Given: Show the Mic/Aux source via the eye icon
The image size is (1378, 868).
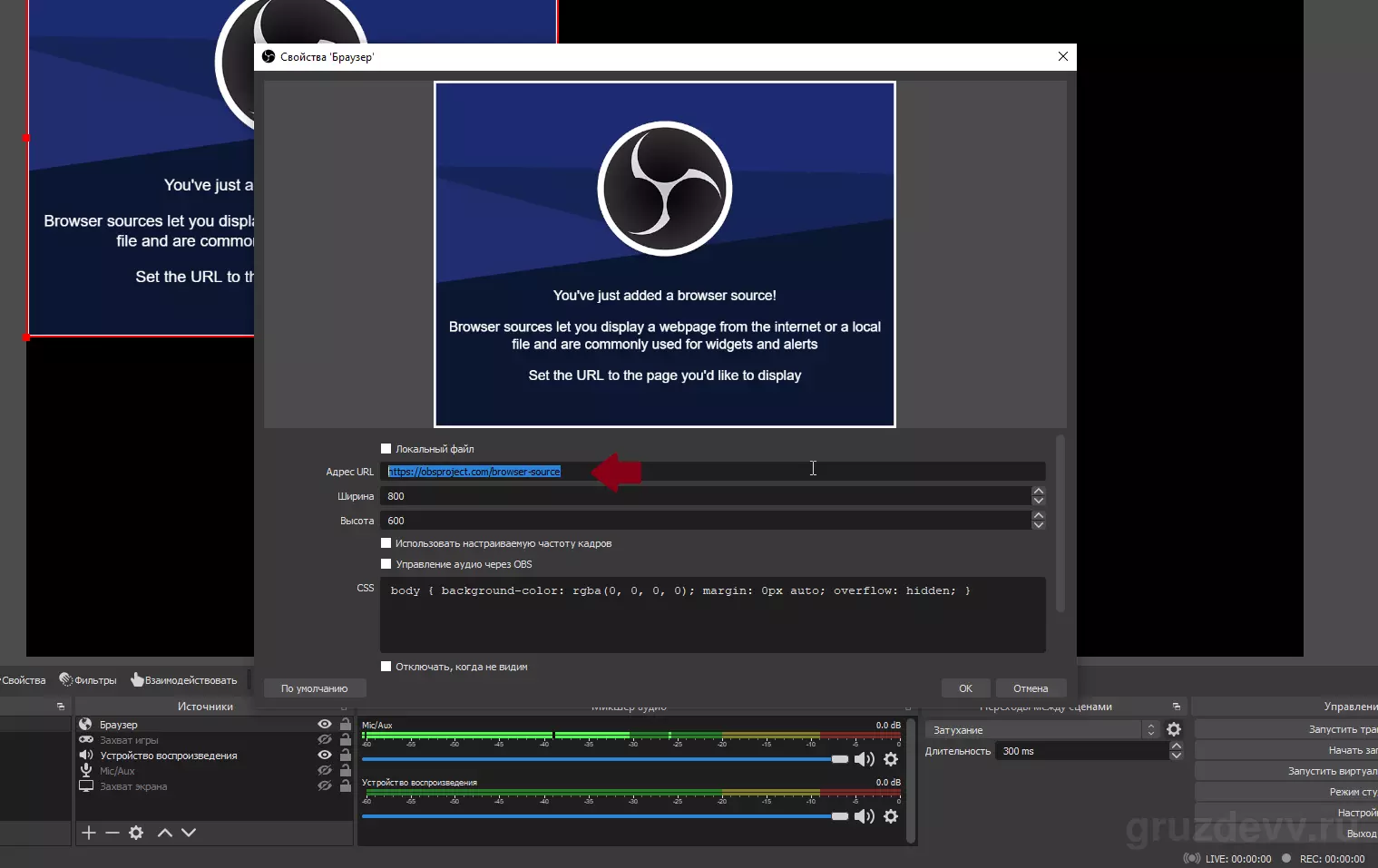Looking at the screenshot, I should [324, 770].
